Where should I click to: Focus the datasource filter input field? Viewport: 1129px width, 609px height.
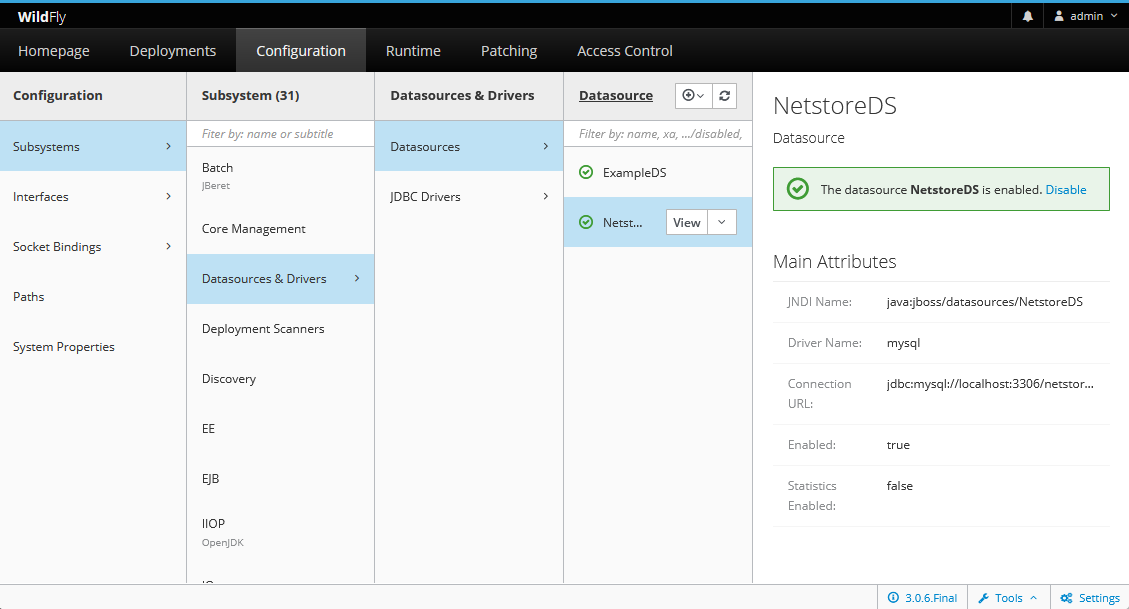pyautogui.click(x=658, y=134)
